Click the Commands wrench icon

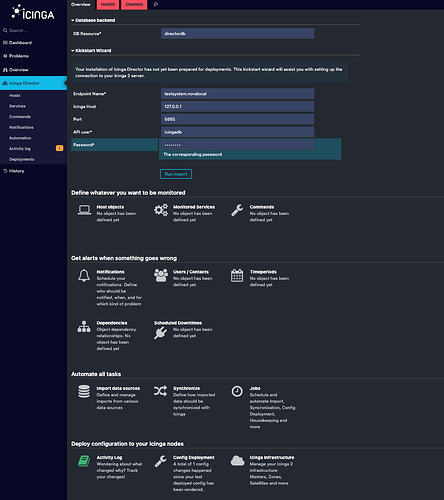(x=237, y=210)
